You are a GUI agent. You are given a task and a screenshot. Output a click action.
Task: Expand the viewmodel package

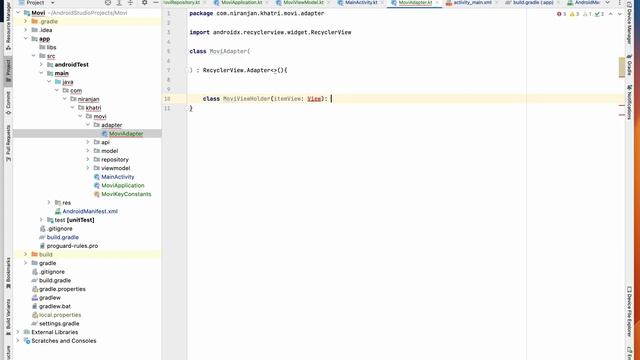point(88,168)
